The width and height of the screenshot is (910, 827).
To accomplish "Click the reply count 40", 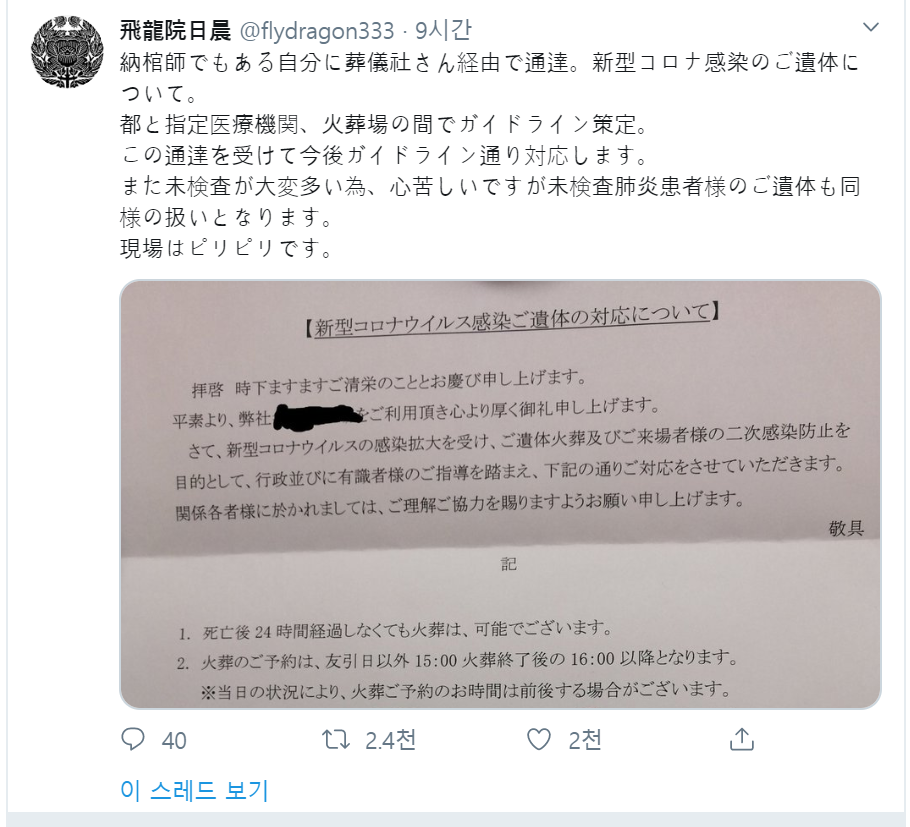I will click(174, 741).
